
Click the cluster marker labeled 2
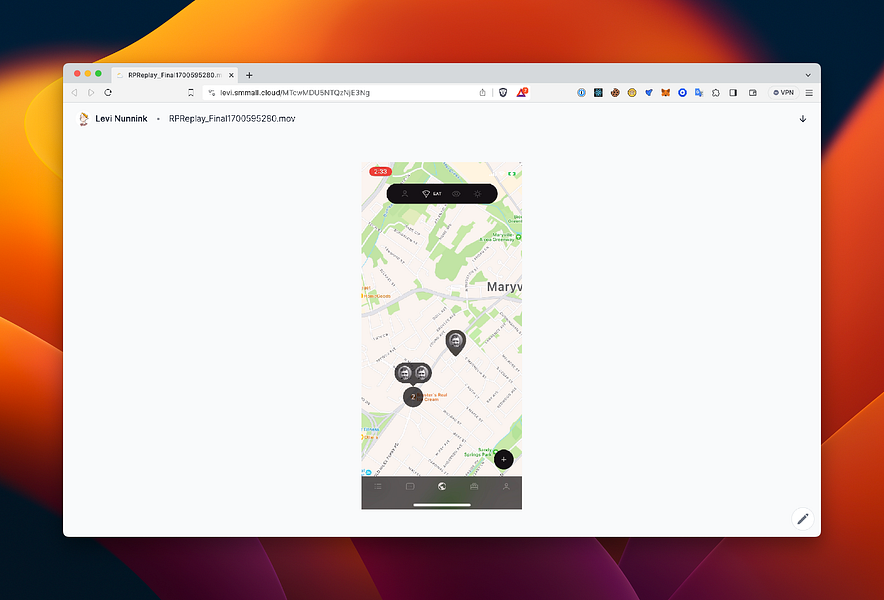click(x=413, y=396)
